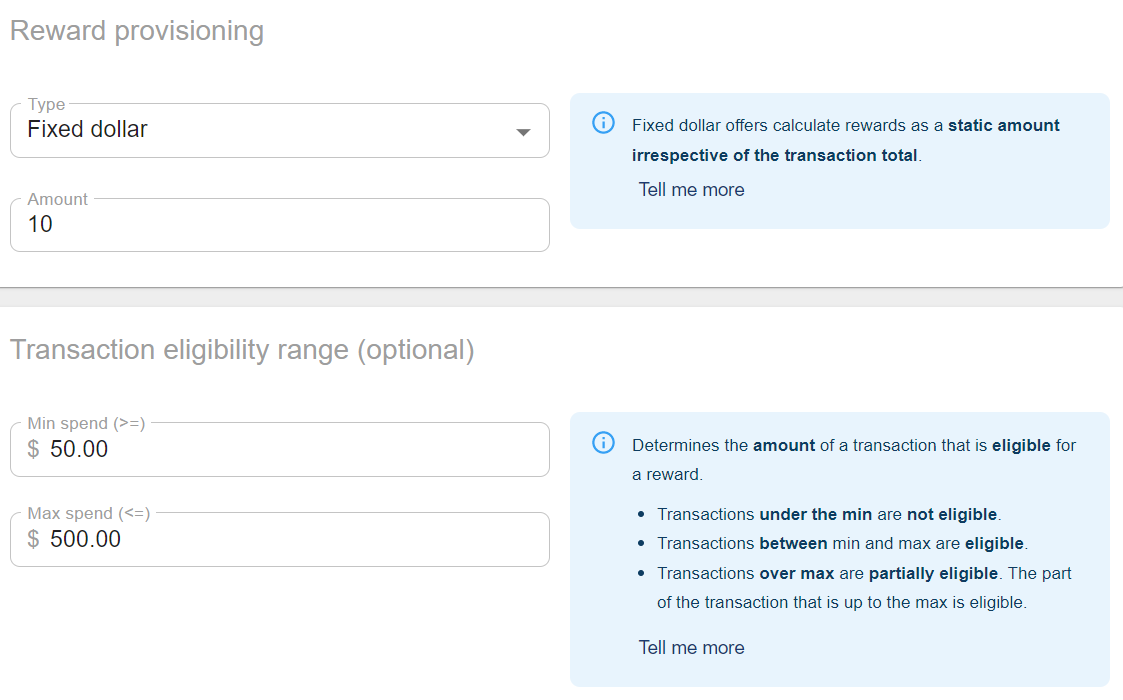This screenshot has width=1123, height=700.
Task: Click the info icon beside Fixed dollar description
Action: click(603, 123)
